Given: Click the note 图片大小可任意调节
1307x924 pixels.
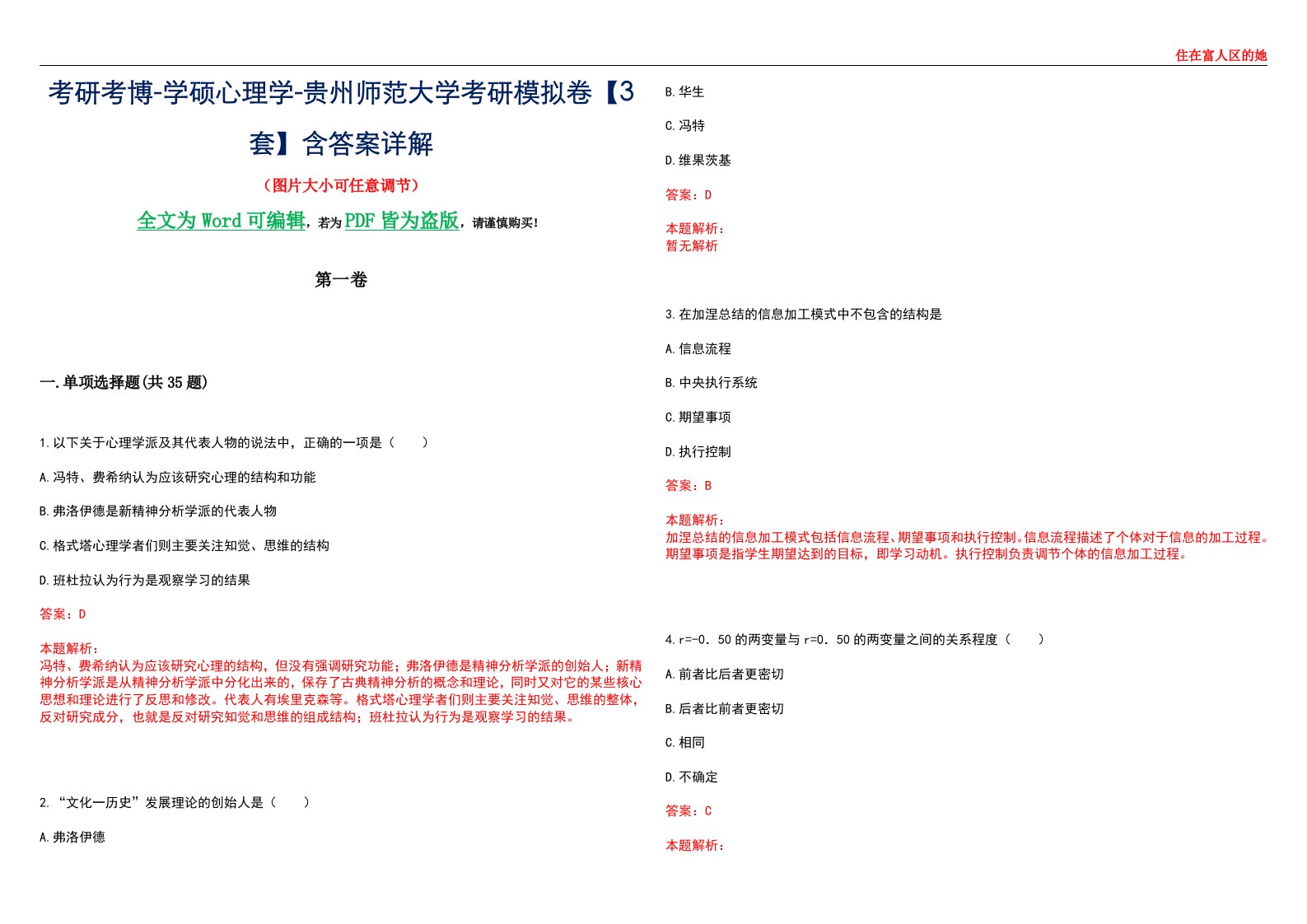Looking at the screenshot, I should 341,185.
